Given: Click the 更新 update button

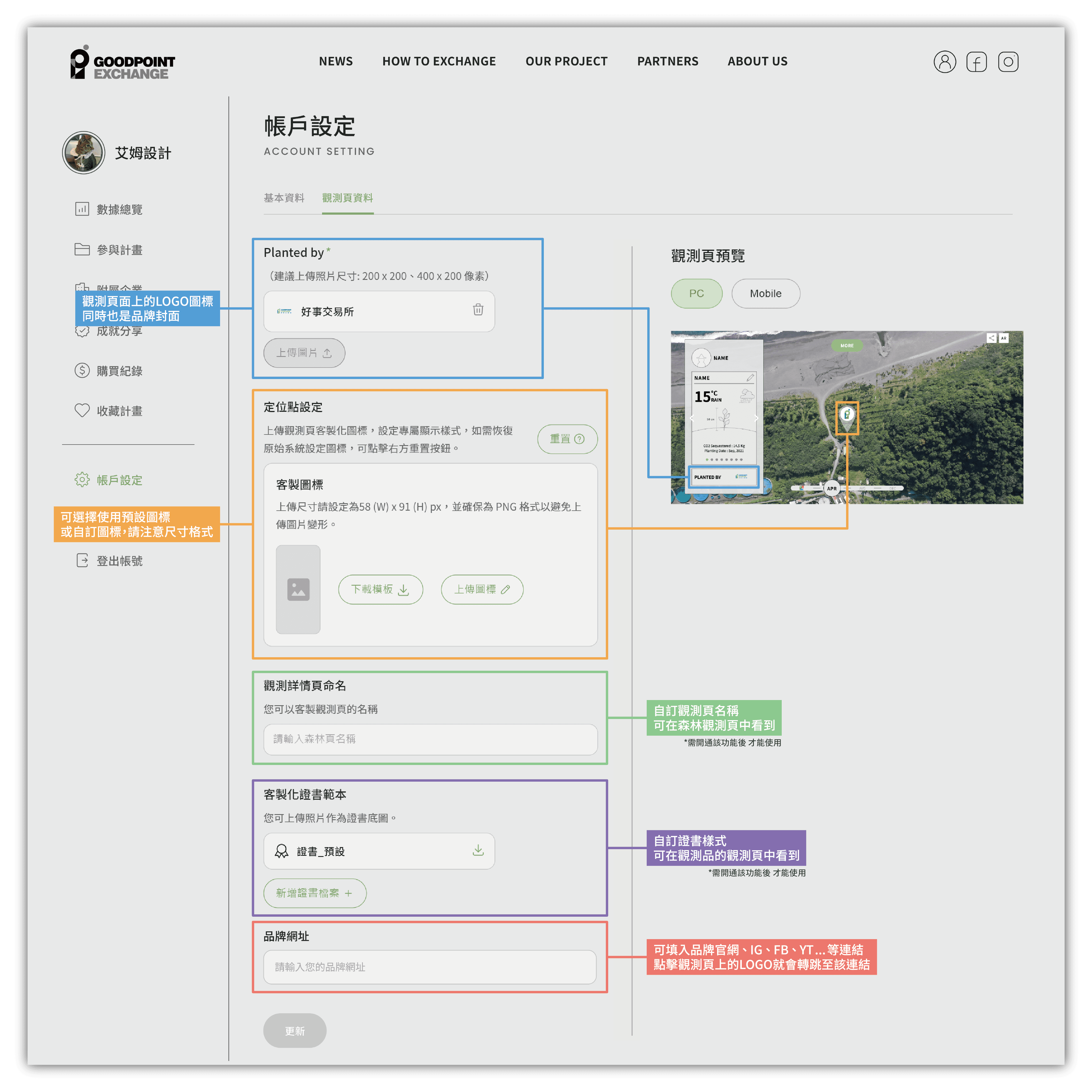Looking at the screenshot, I should (x=294, y=1031).
